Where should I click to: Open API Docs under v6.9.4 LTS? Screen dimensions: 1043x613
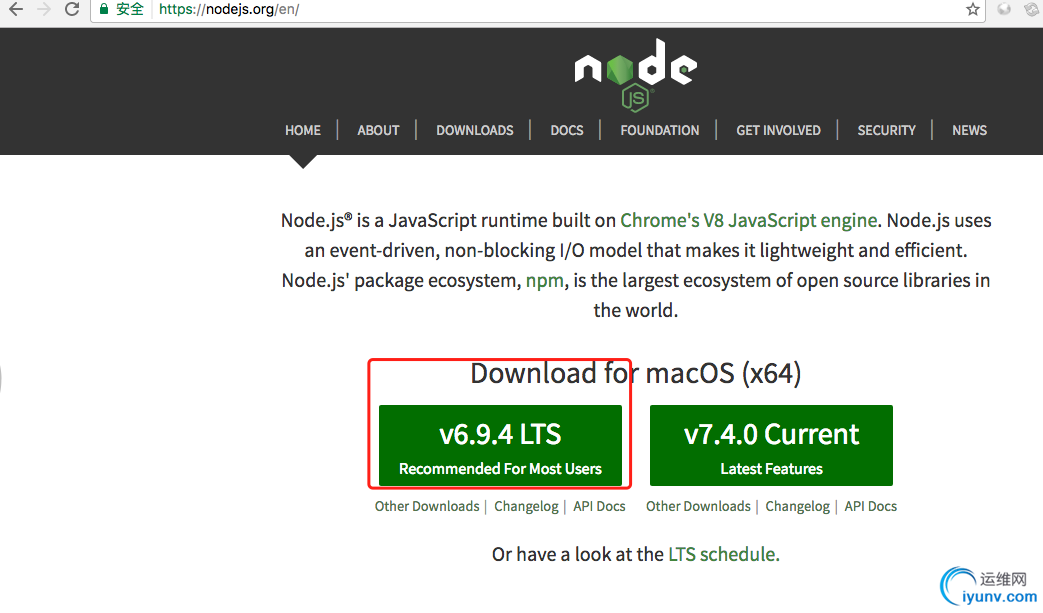(x=599, y=507)
